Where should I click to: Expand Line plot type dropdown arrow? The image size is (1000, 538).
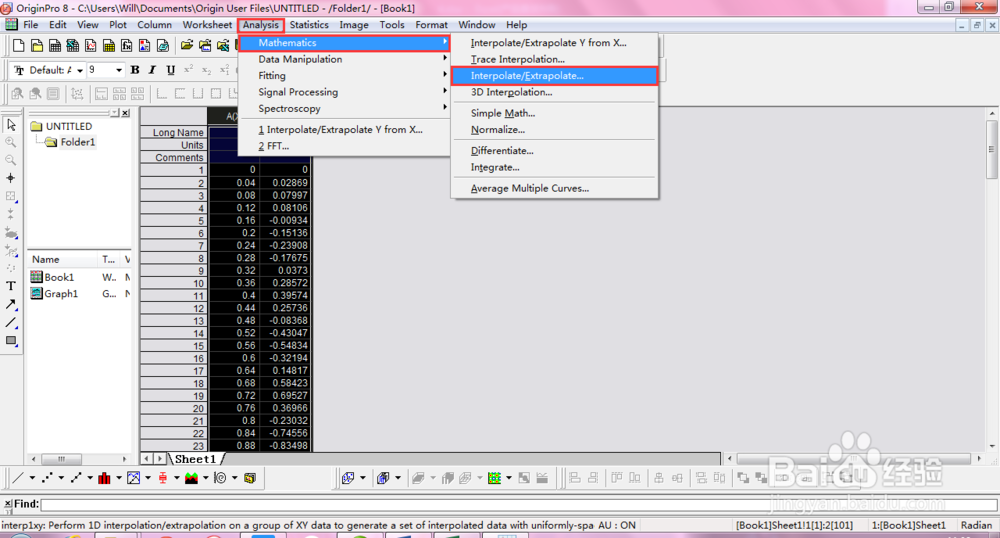[32, 477]
